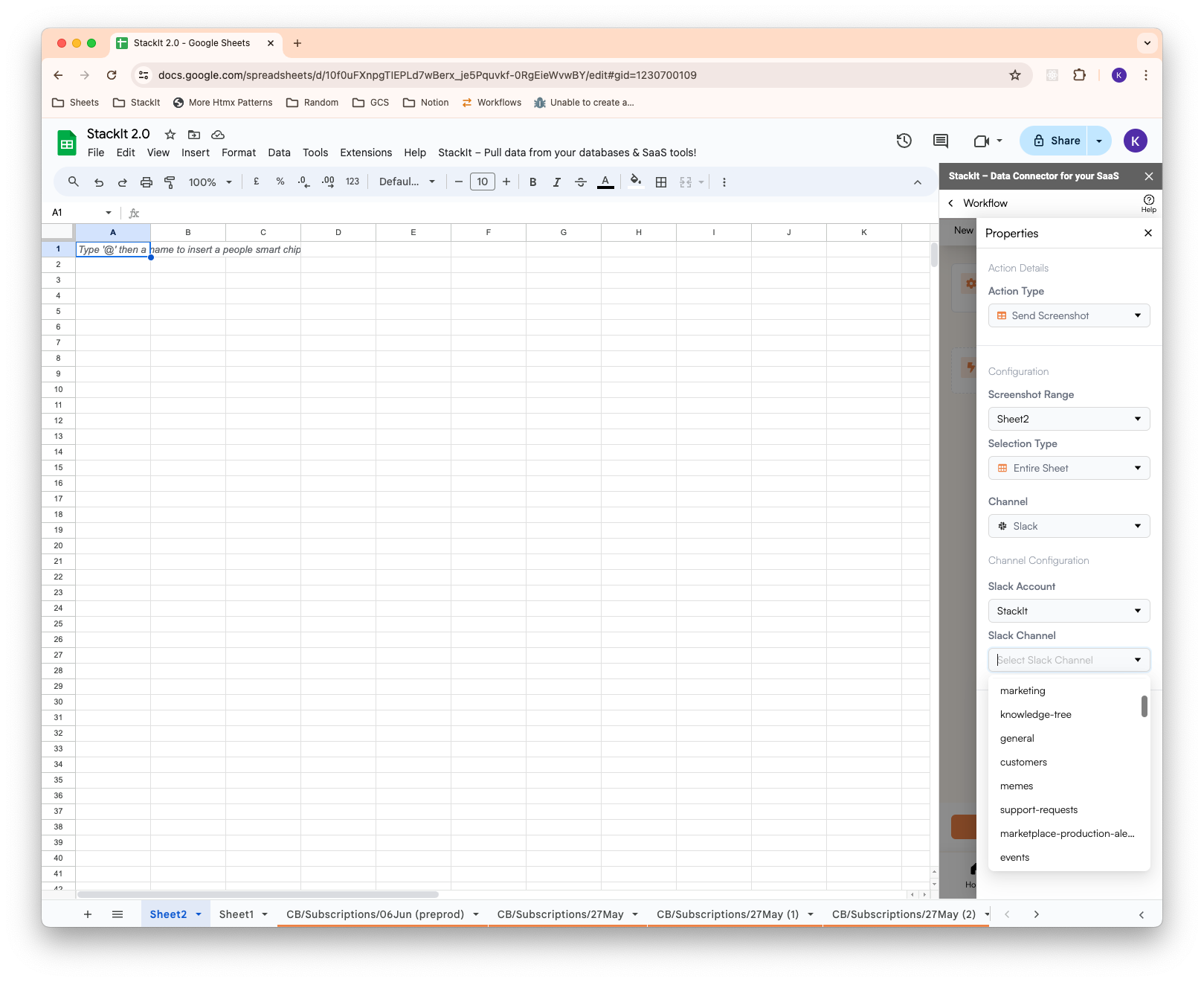The height and width of the screenshot is (982, 1204).
Task: Collapse the toolbar with the up chevron
Action: [x=918, y=182]
